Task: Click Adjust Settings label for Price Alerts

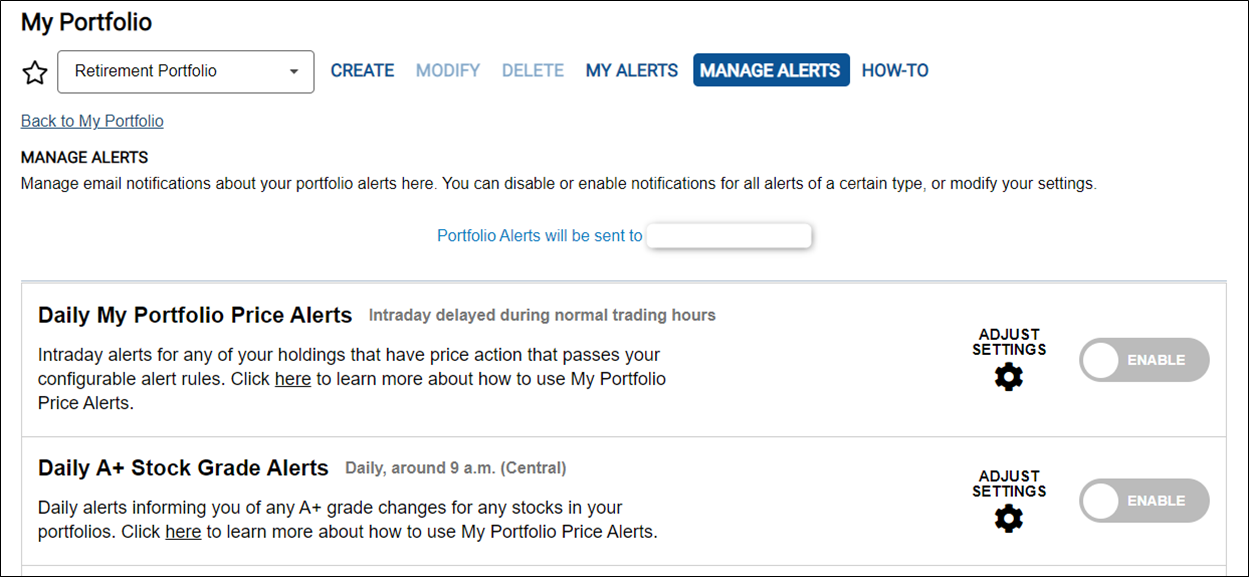Action: pos(1009,342)
